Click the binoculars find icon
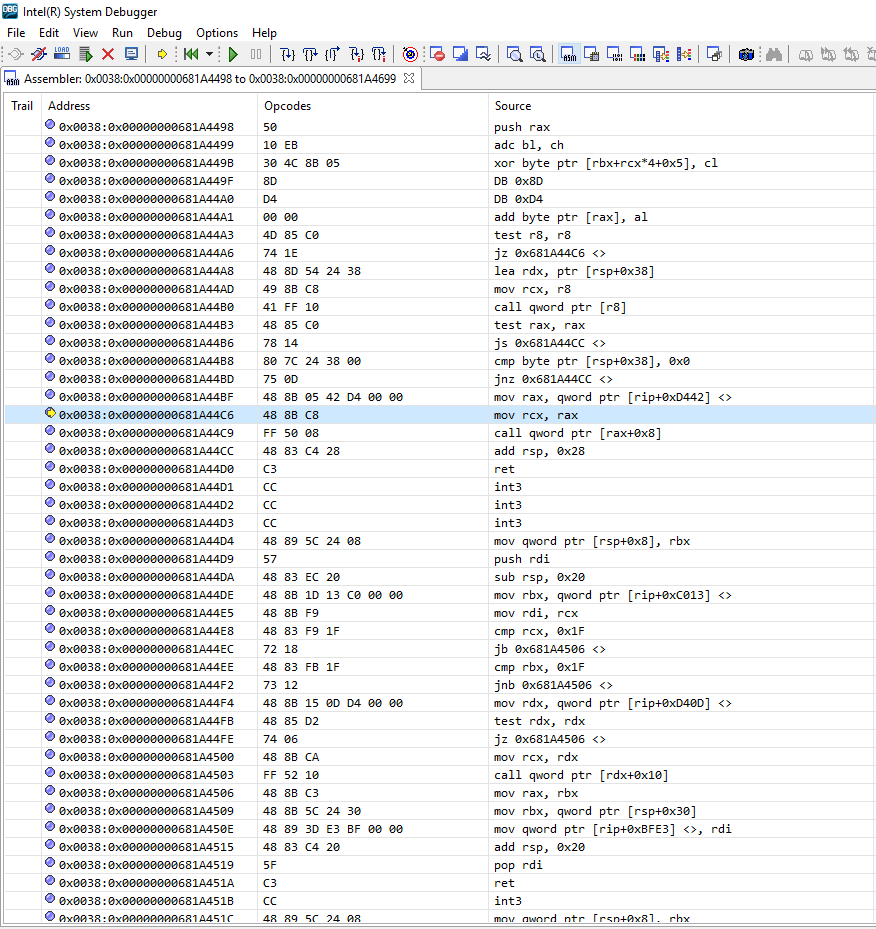The image size is (876, 929). tap(774, 55)
